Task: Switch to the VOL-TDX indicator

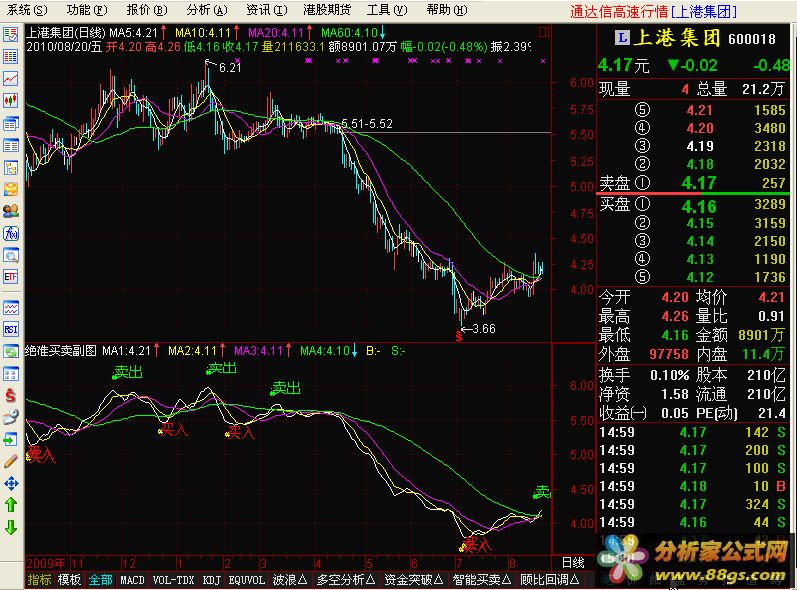Action: pyautogui.click(x=173, y=580)
